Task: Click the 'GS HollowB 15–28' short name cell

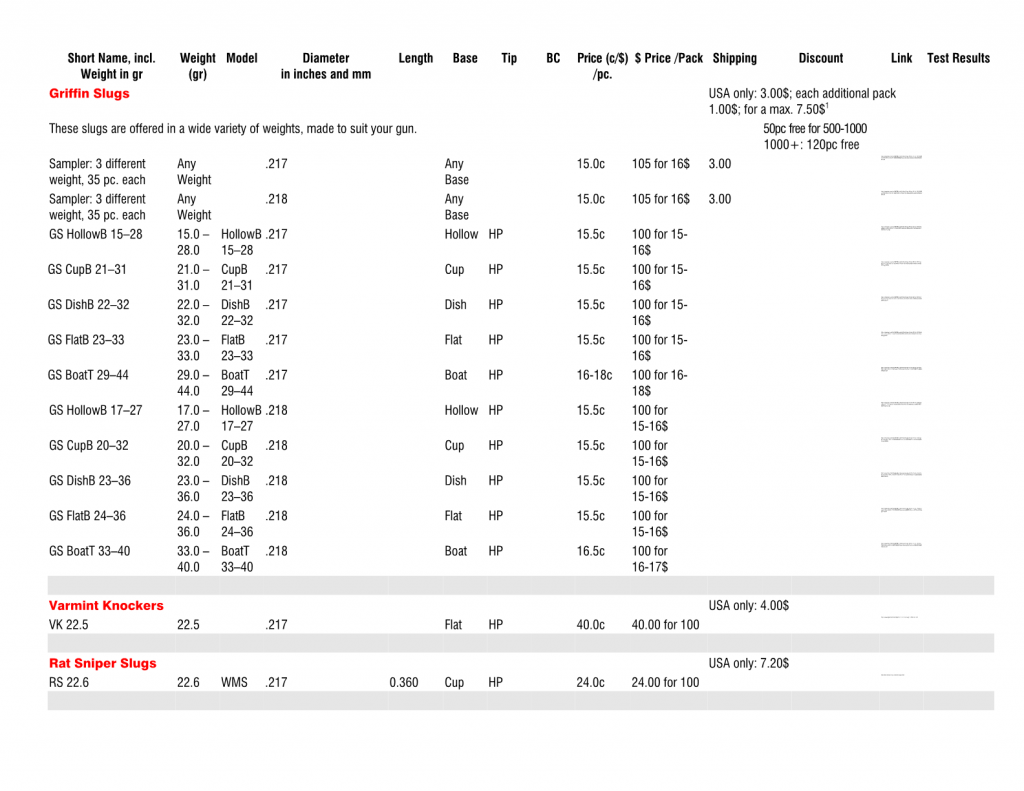Action: (x=95, y=234)
